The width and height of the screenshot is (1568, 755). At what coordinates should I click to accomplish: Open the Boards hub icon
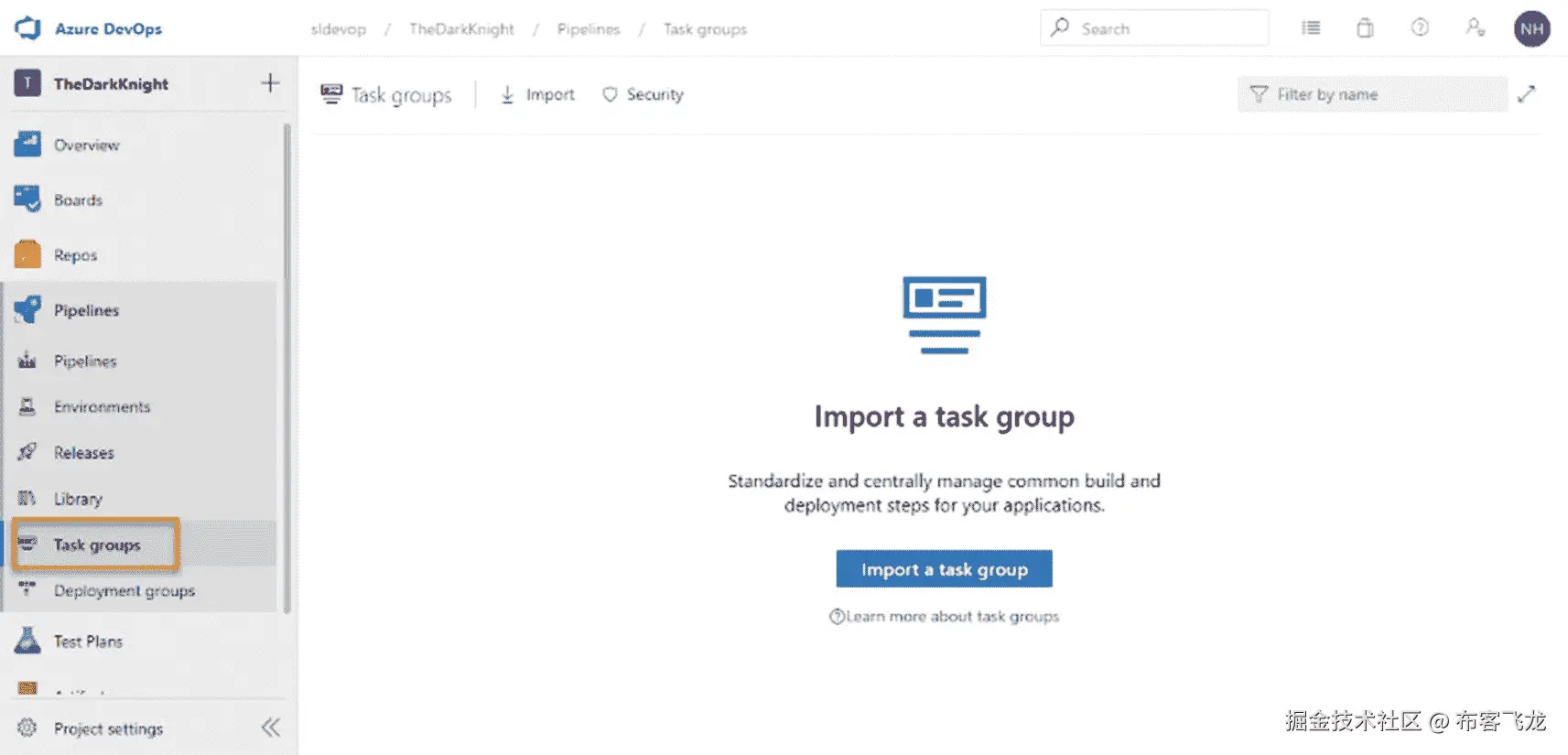[27, 199]
